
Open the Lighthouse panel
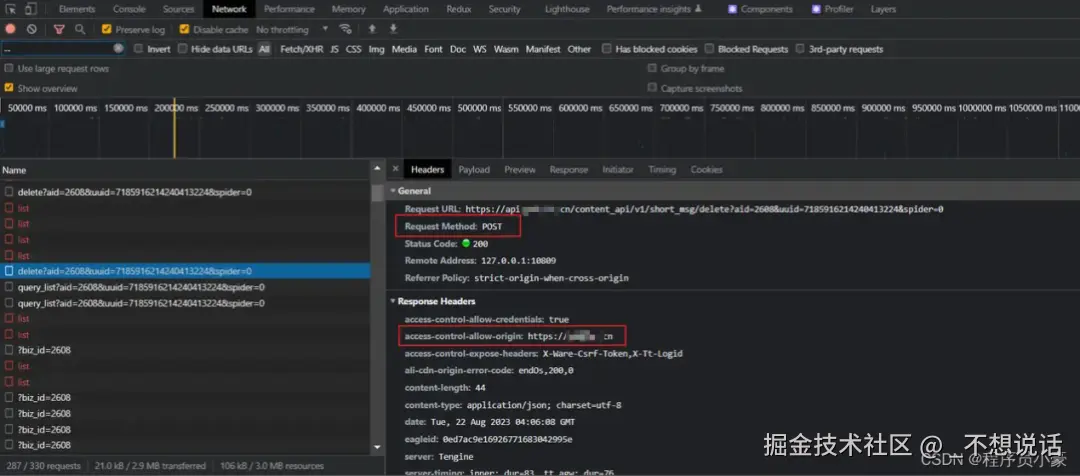(568, 10)
